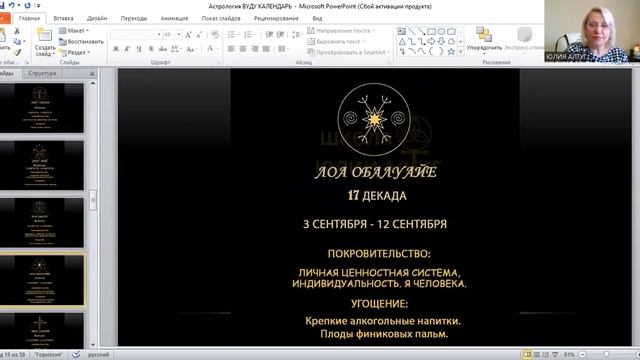
Task: Click the line spacing icon
Action: click(x=297, y=35)
